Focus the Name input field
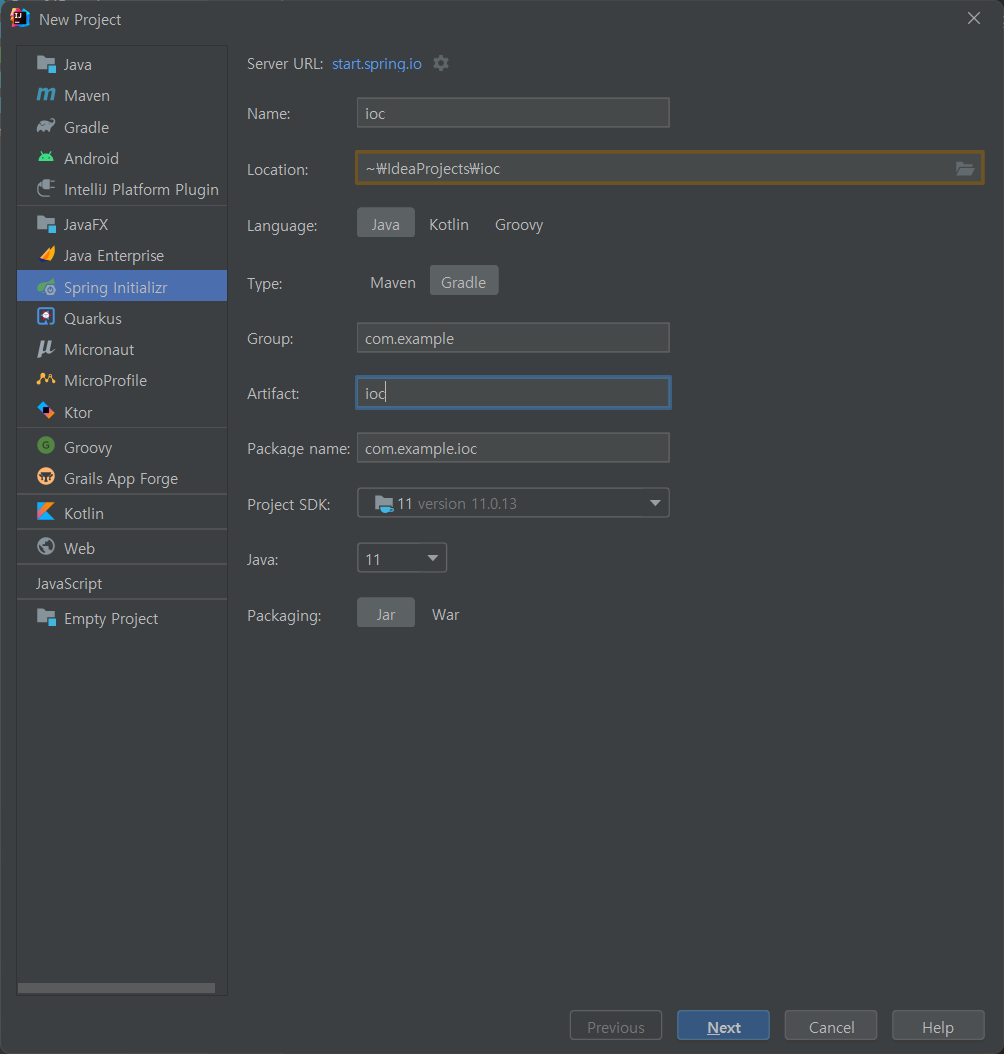Screen dimensions: 1004x1054 point(513,113)
